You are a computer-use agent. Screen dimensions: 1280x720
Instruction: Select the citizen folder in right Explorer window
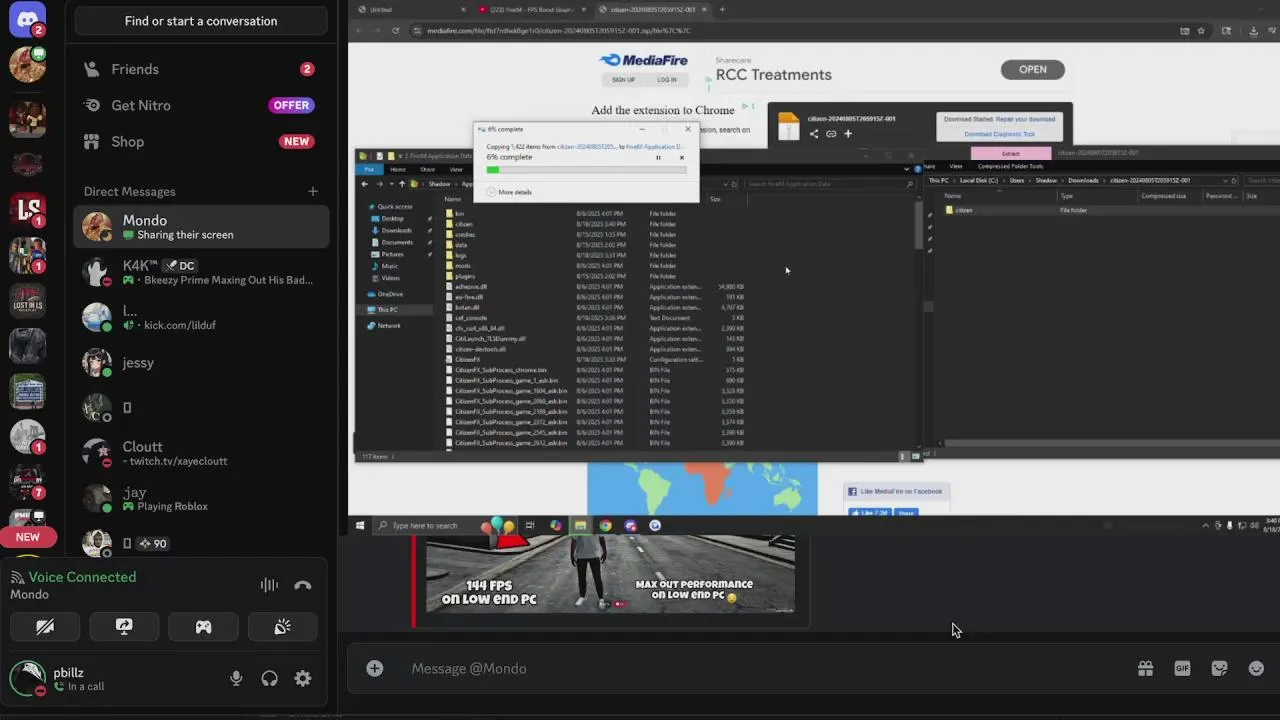coord(963,210)
